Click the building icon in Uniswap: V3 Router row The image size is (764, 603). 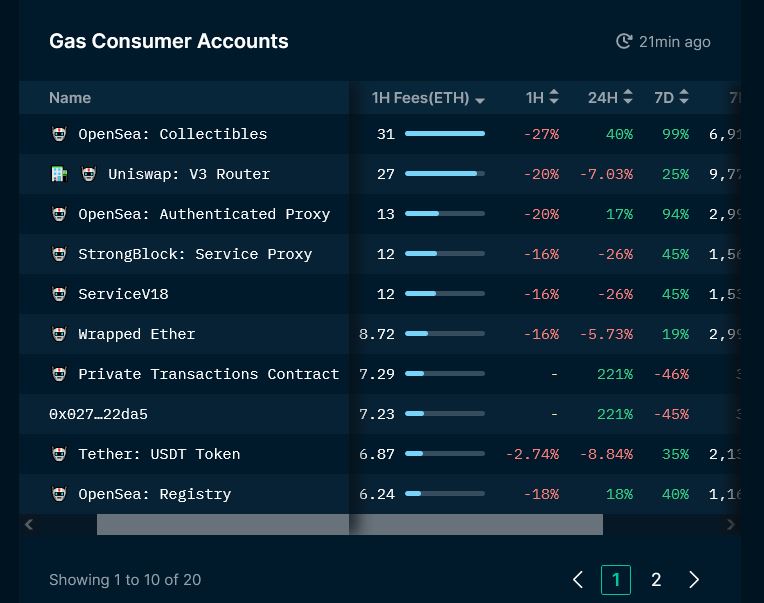pos(59,174)
